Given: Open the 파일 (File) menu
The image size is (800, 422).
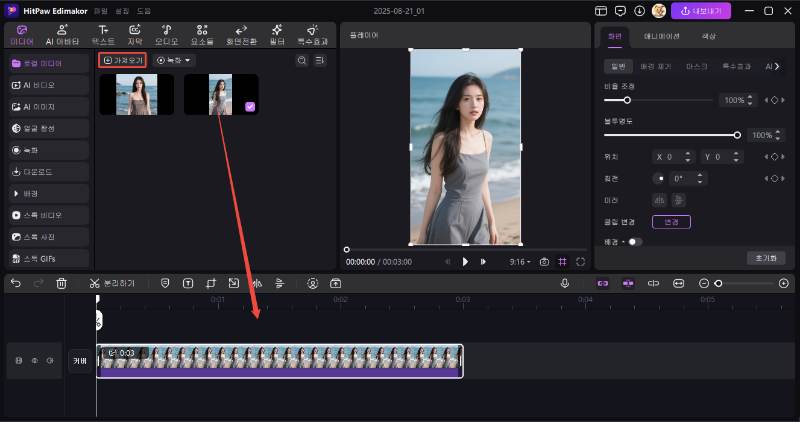Looking at the screenshot, I should click(x=101, y=11).
